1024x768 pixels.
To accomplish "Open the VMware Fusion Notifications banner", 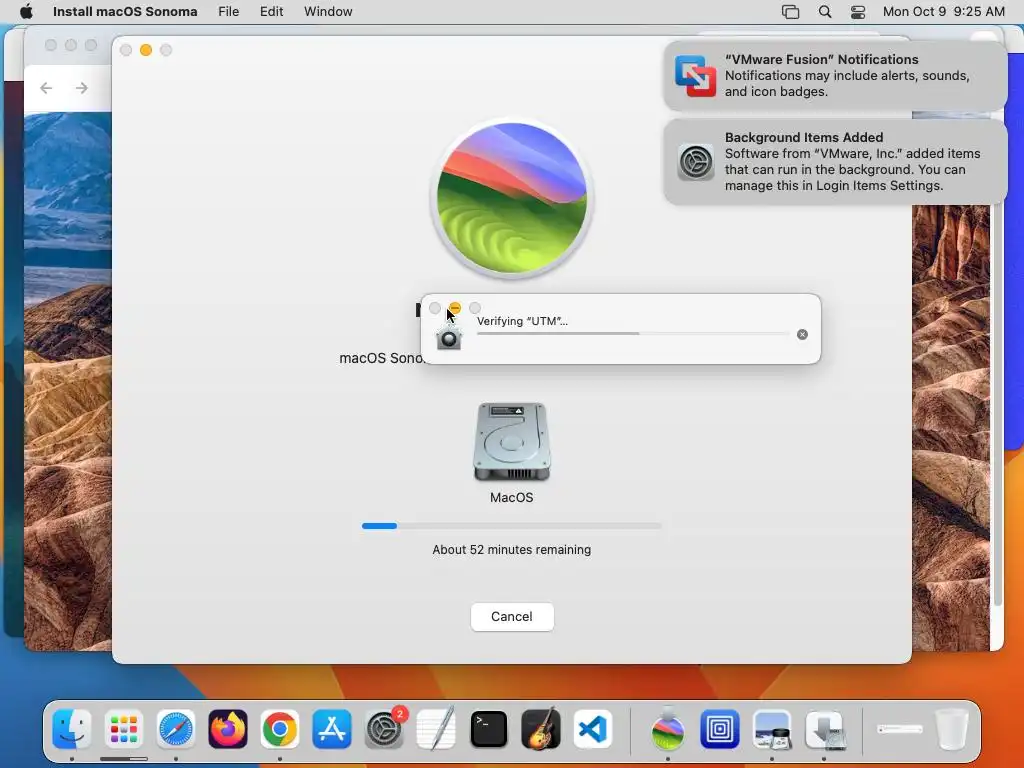I will tap(835, 75).
